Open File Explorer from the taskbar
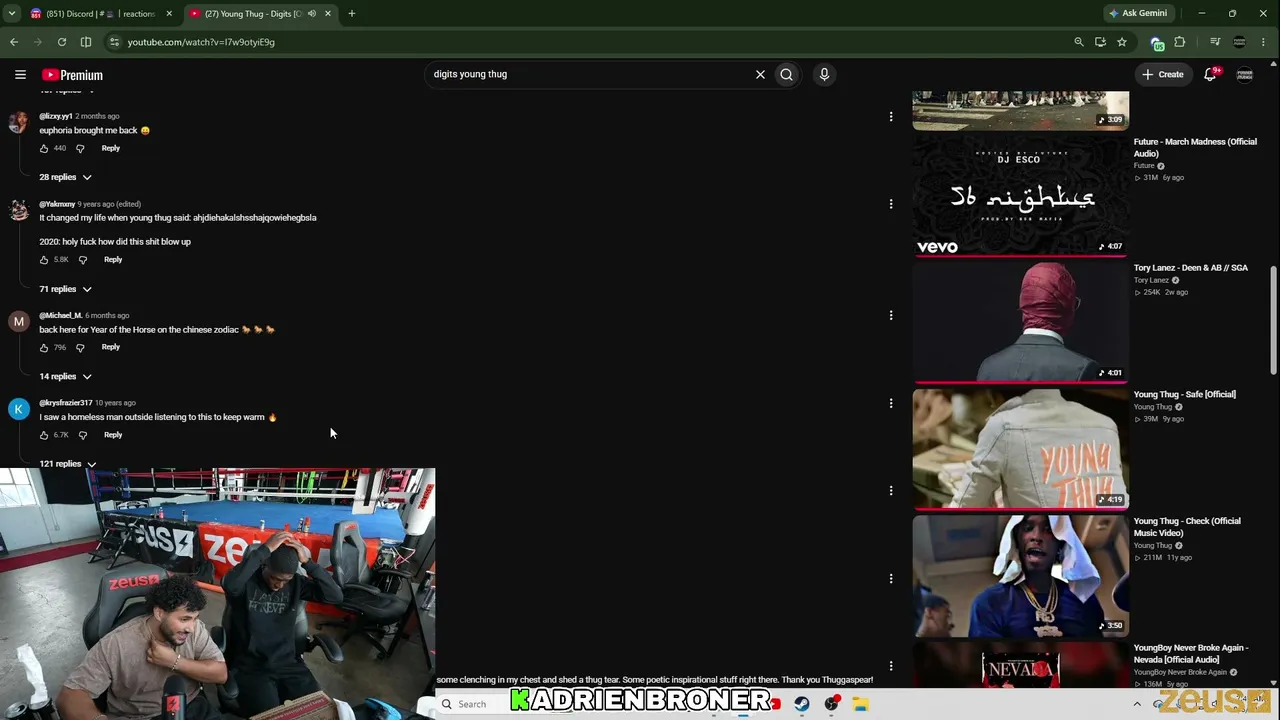 point(860,704)
